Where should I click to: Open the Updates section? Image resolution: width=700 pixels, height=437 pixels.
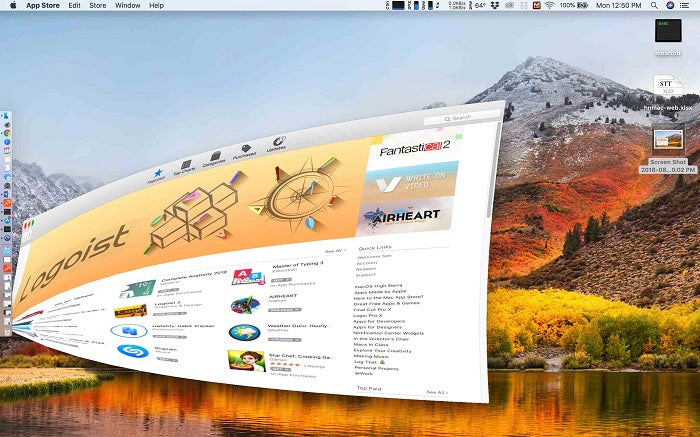[277, 144]
